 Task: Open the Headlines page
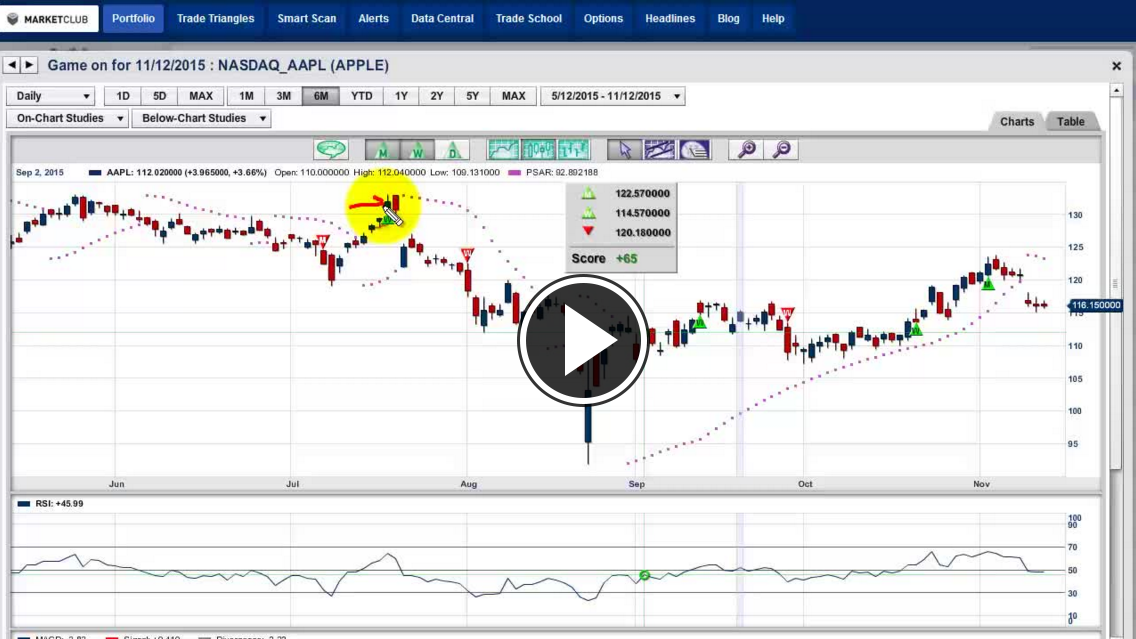pos(669,19)
